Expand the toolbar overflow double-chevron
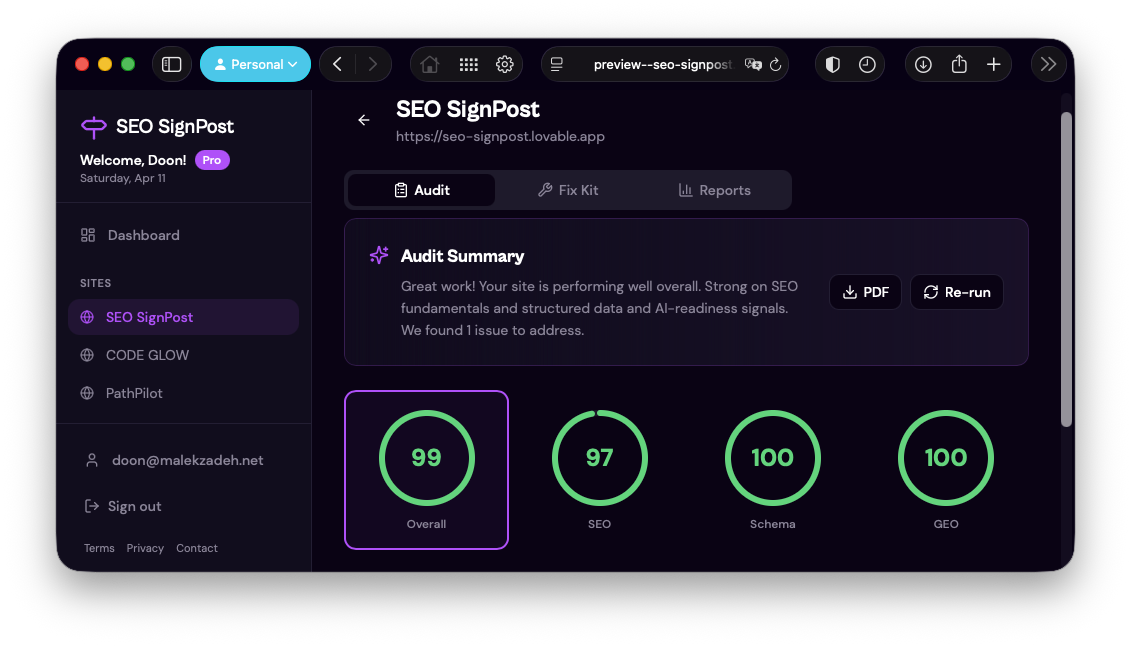Viewport: 1131px width, 646px height. point(1048,64)
